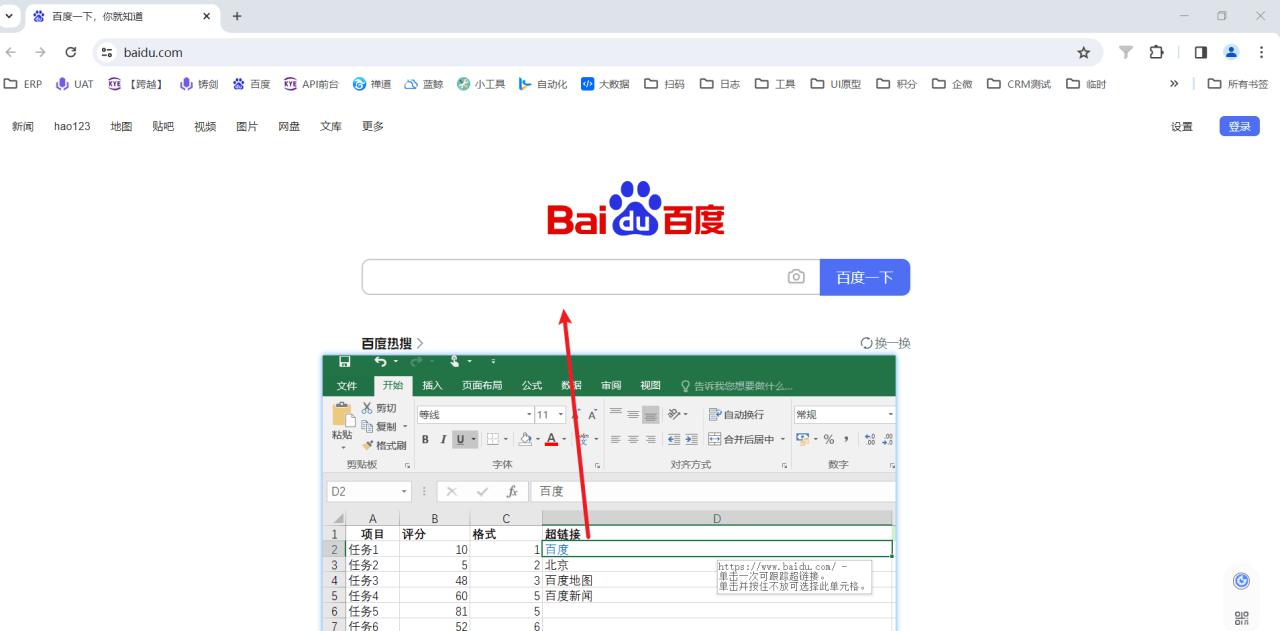Screen dimensions: 1280x631
Task: Click the 百度一下 search button
Action: point(865,277)
